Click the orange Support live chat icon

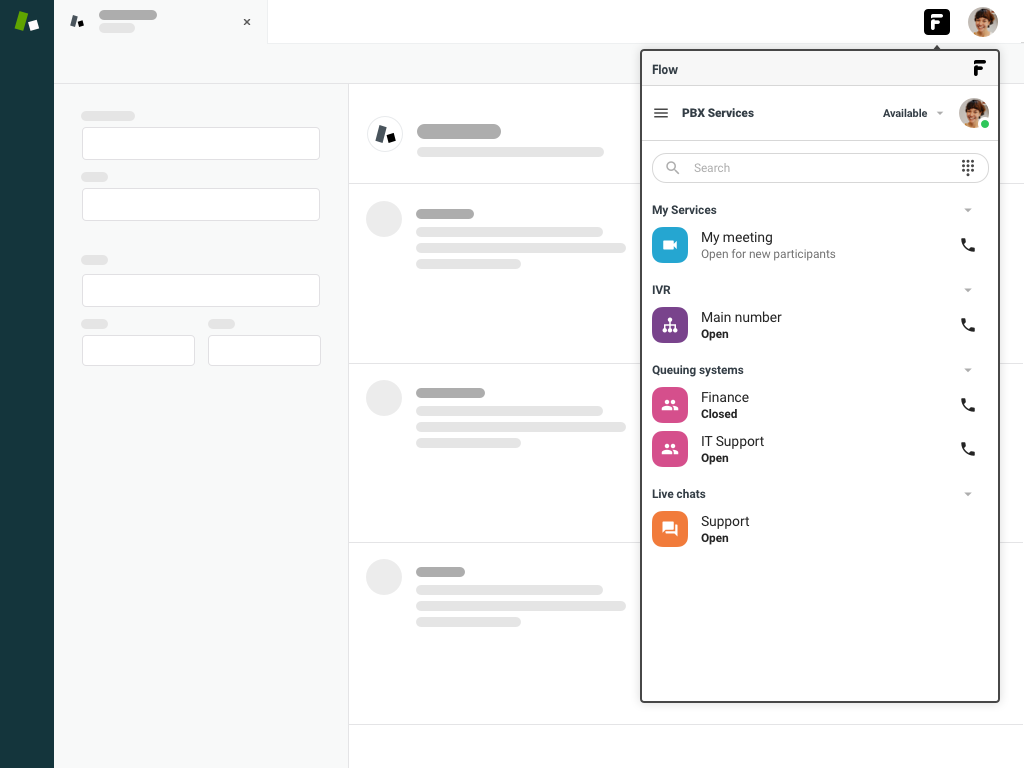tap(670, 529)
